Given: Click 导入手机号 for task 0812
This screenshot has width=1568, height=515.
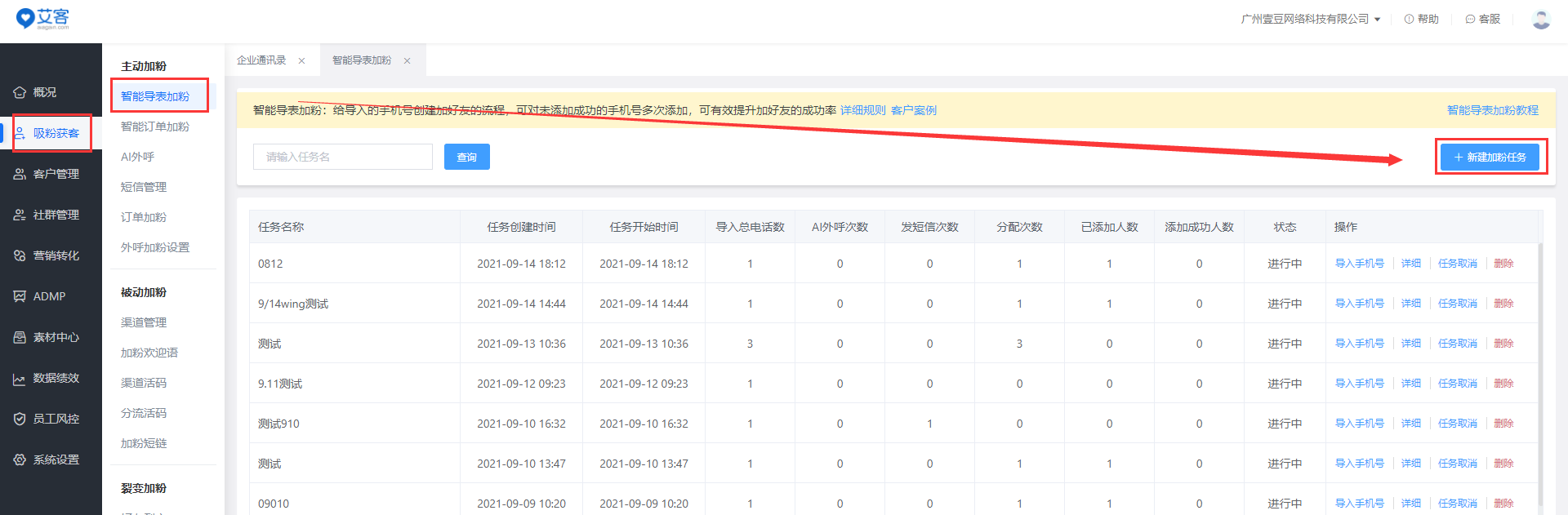Looking at the screenshot, I should click(x=1359, y=264).
